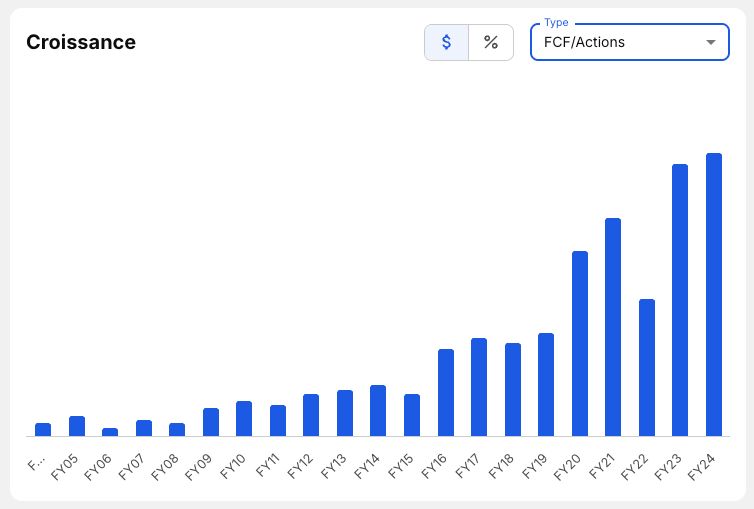
Task: Select the FY17 bar in chart
Action: [479, 387]
